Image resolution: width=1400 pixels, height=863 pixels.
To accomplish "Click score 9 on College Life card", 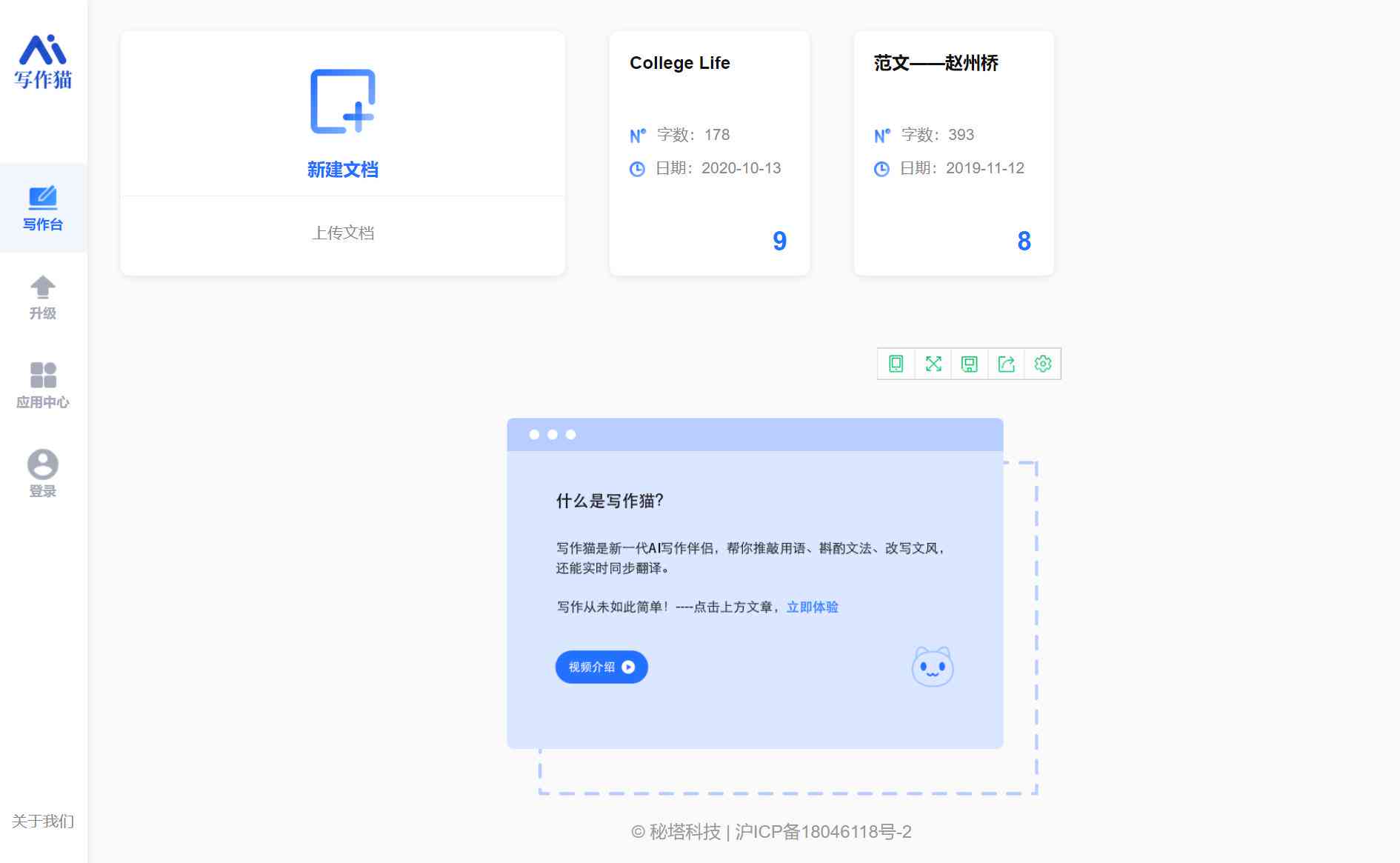I will pyautogui.click(x=779, y=241).
